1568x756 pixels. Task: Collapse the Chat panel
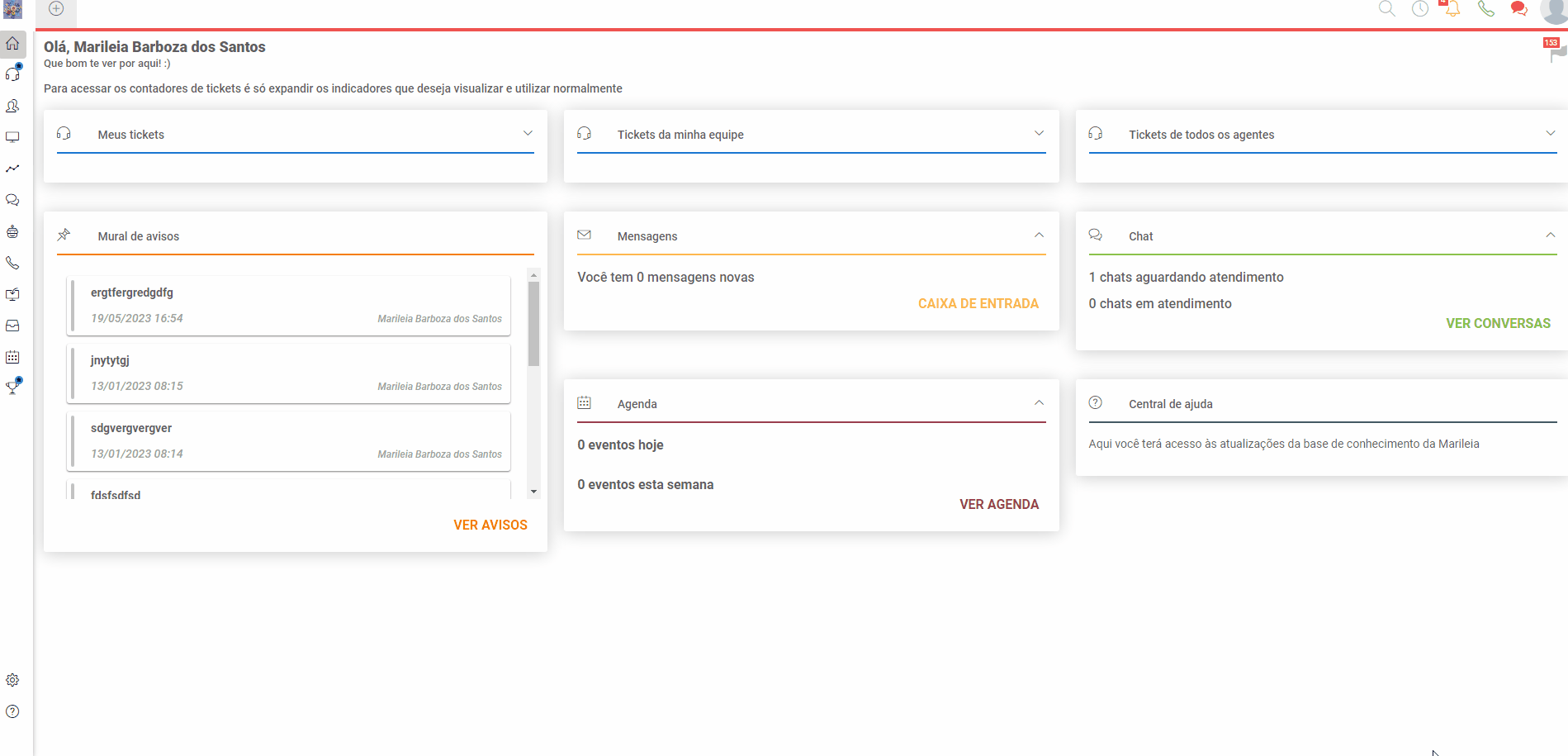click(1550, 235)
